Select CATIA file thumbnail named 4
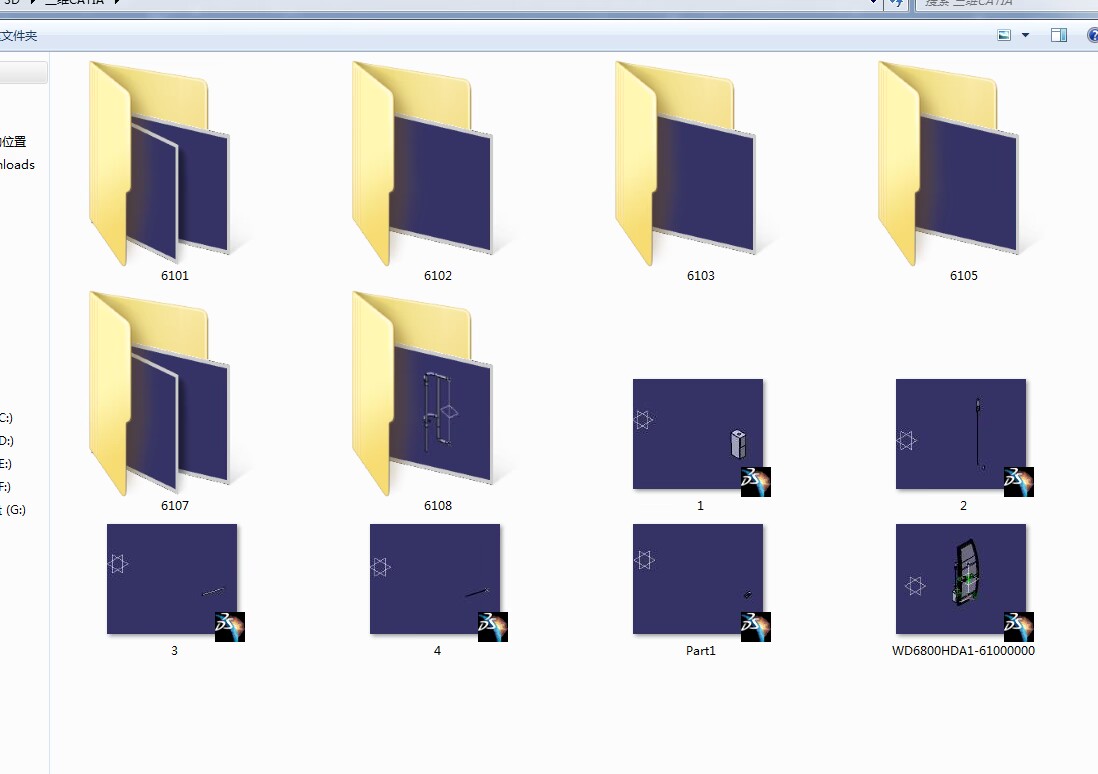1098x774 pixels. pos(438,582)
